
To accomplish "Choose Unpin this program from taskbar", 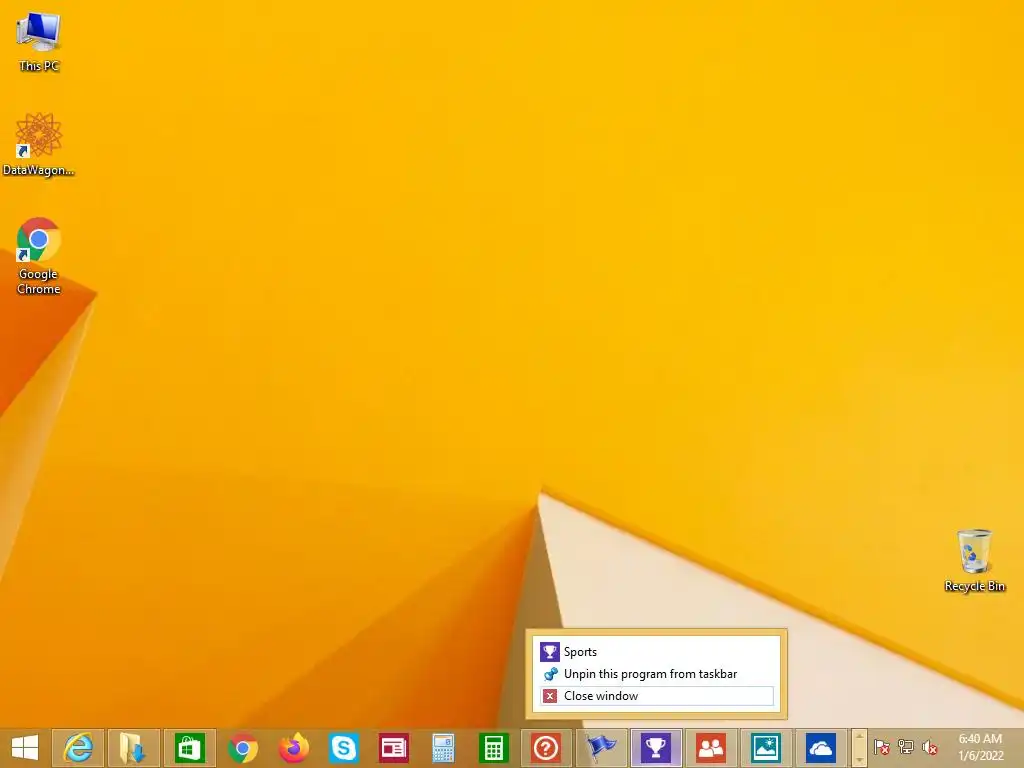I will coord(656,674).
